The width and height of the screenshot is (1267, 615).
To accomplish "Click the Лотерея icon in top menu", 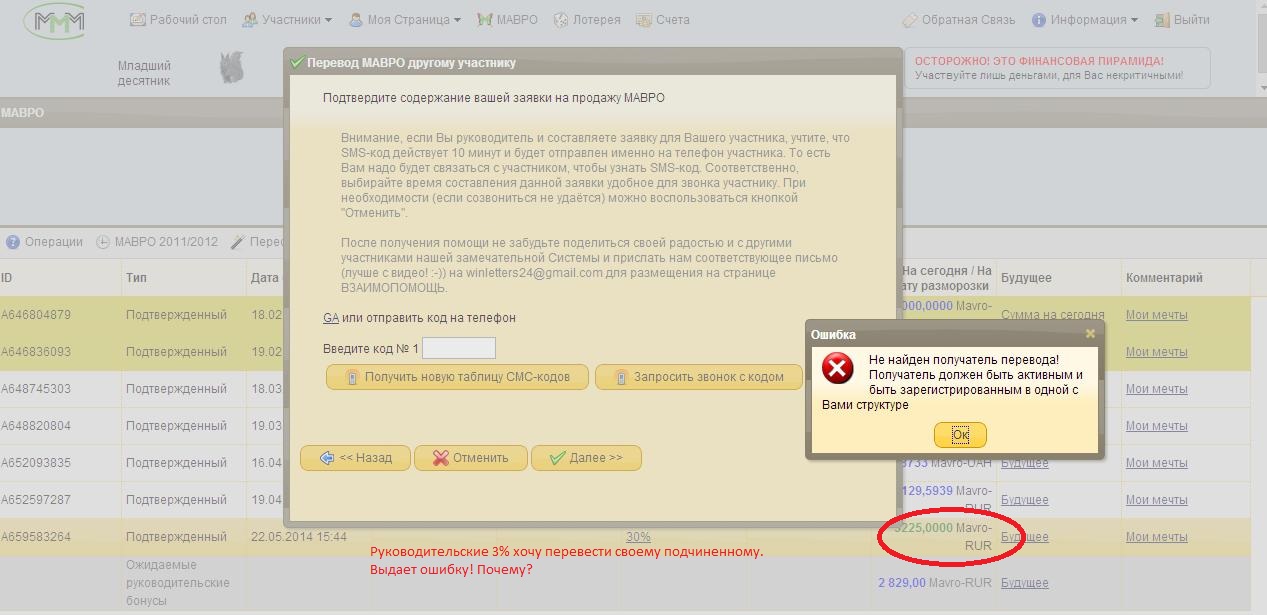I will (x=561, y=19).
